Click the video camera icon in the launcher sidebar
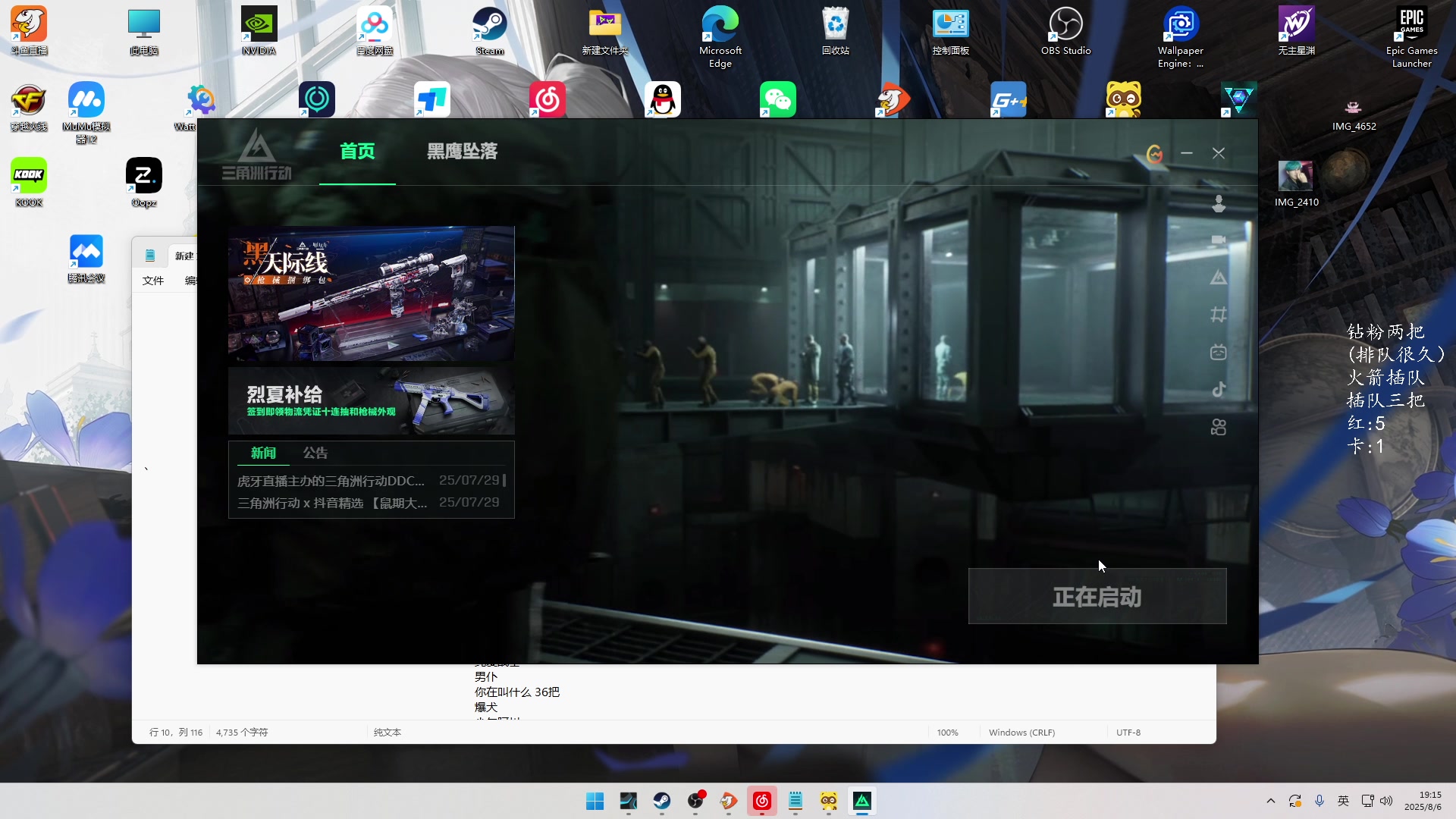1456x819 pixels. pyautogui.click(x=1219, y=240)
